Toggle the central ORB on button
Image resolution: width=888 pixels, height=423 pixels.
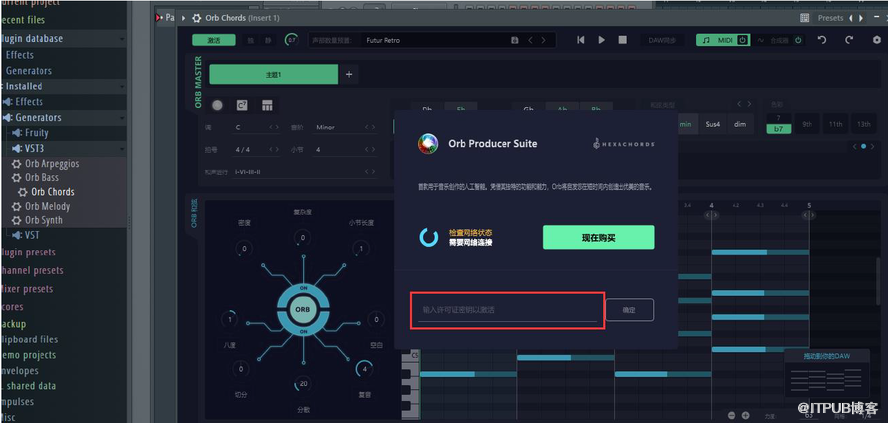coord(302,310)
